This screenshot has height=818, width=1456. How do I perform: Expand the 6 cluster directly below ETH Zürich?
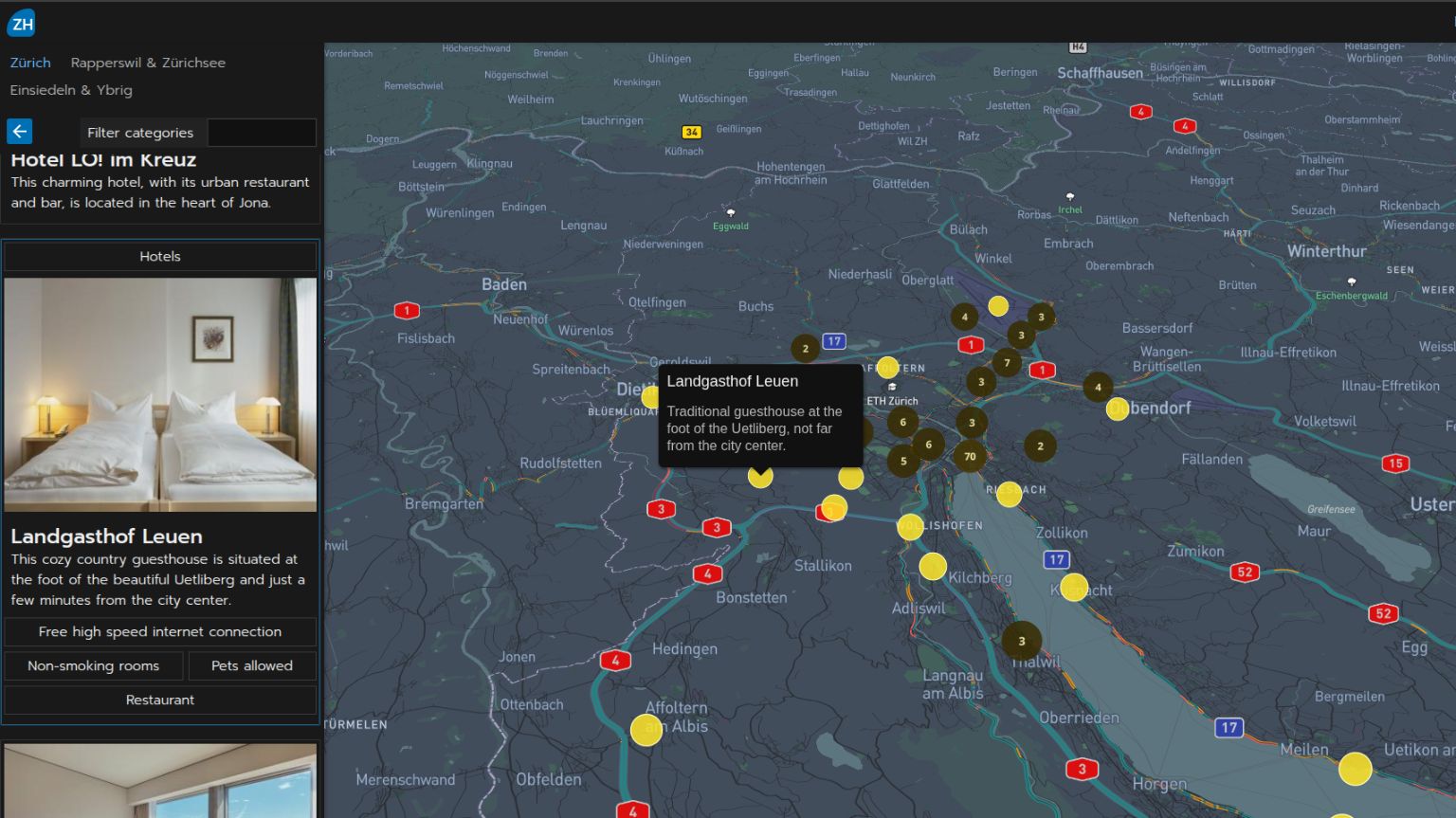[x=902, y=422]
